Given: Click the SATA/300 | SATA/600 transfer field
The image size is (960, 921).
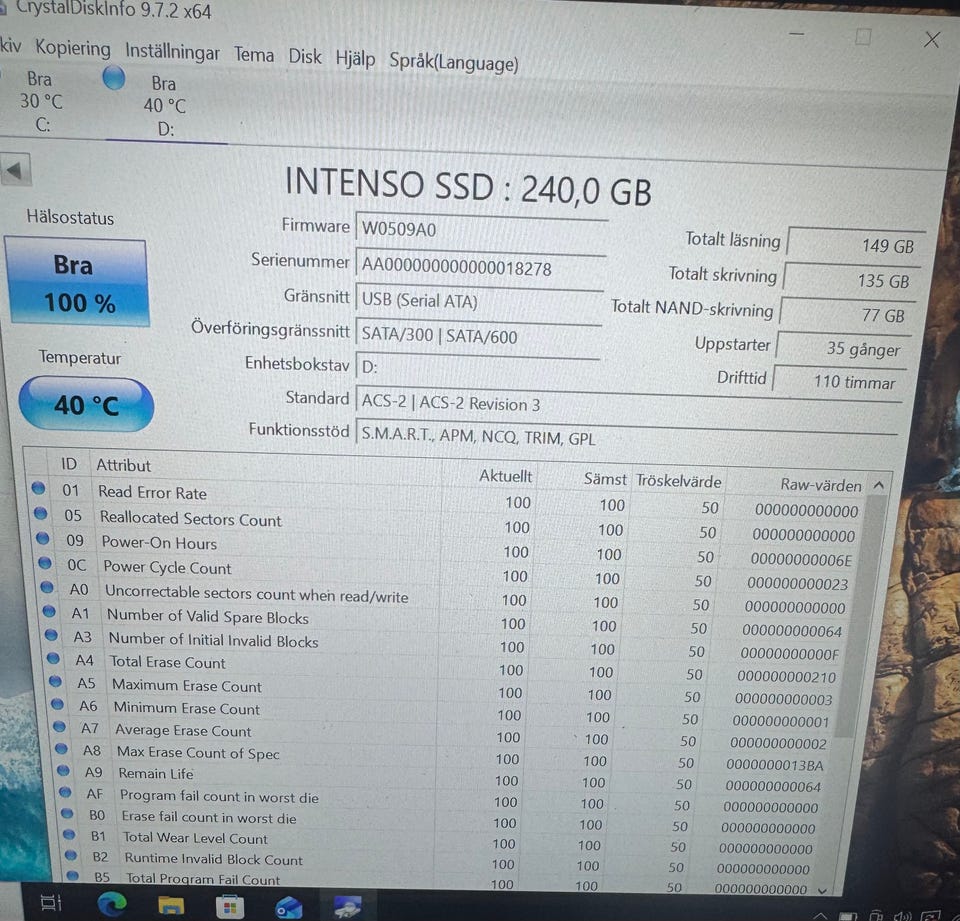Looking at the screenshot, I should tap(478, 336).
